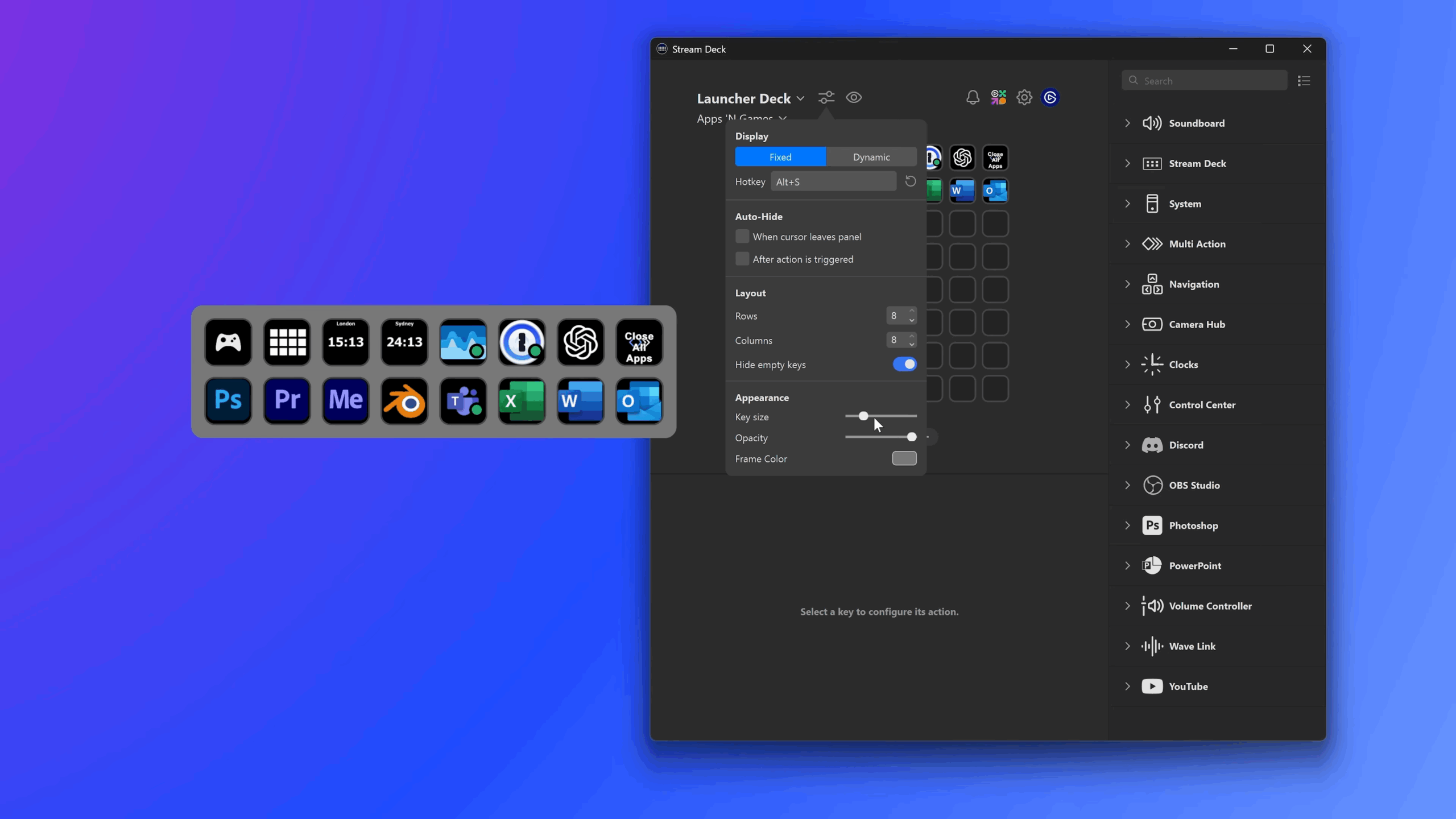Screen dimensions: 1456x819
Task: Open the notifications bell
Action: [x=973, y=97]
